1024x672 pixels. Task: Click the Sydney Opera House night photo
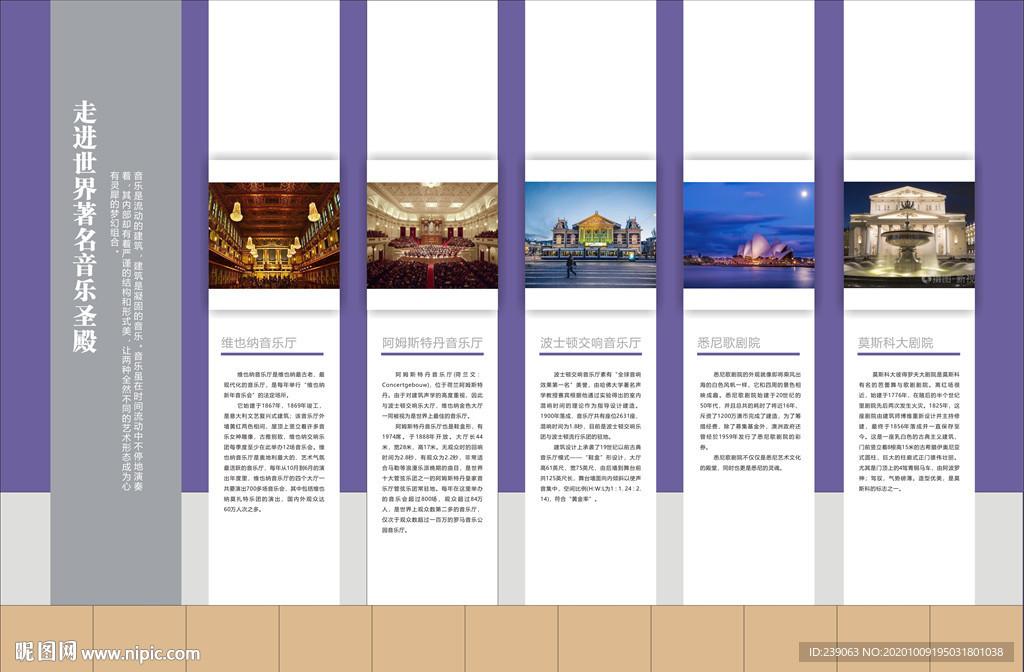tap(748, 234)
